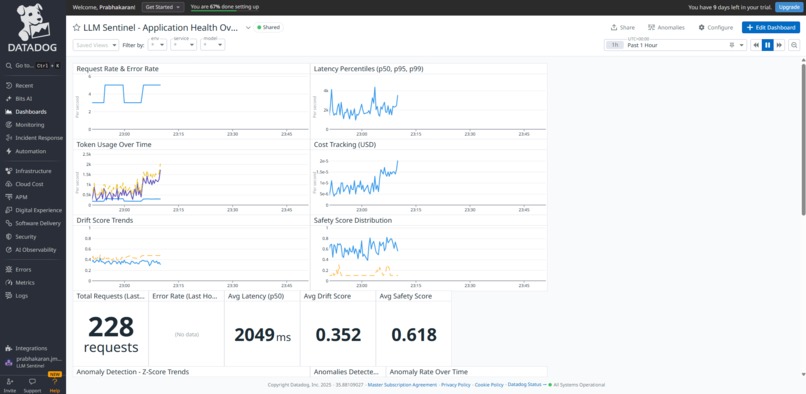The width and height of the screenshot is (806, 394).
Task: Click the 67% done setting up progress
Action: click(225, 7)
